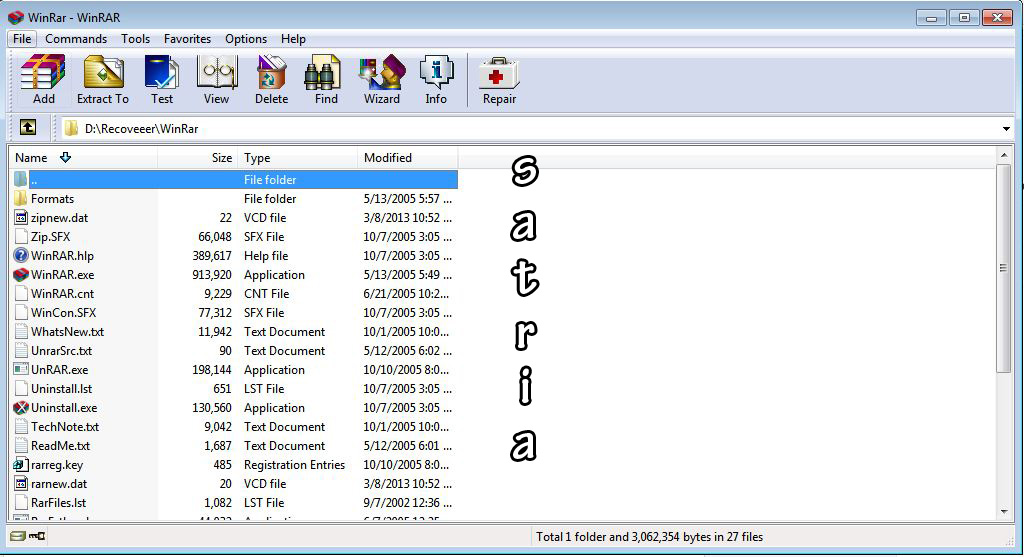Click the WinRAR.exe file icon
Image resolution: width=1024 pixels, height=557 pixels.
click(21, 274)
